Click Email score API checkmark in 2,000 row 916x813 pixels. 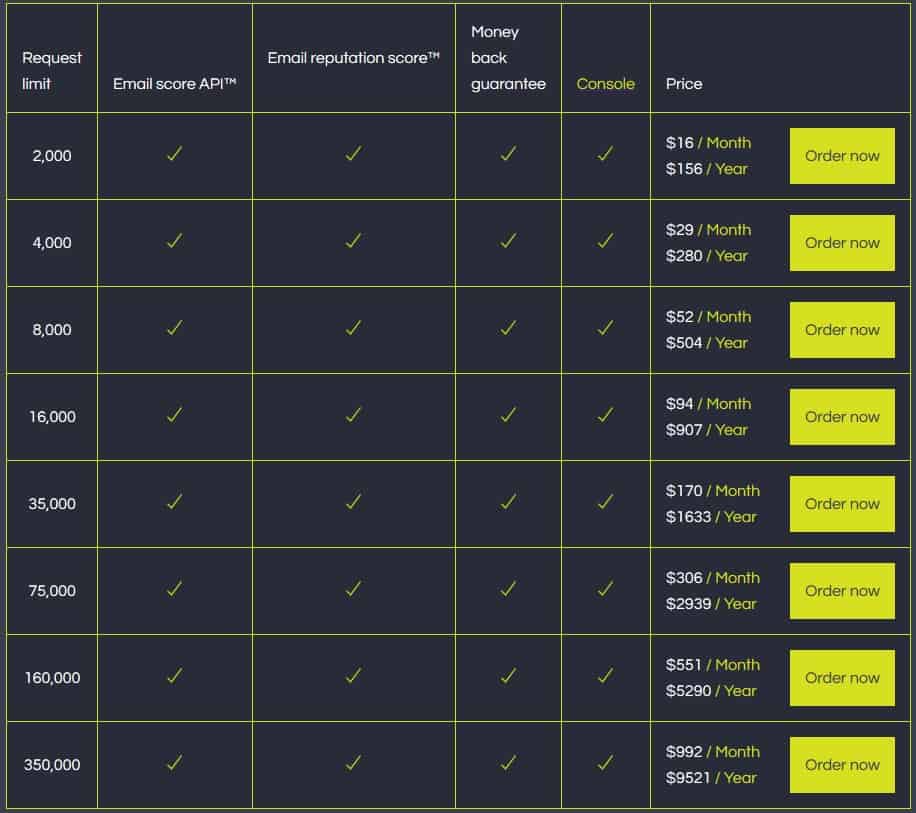click(x=174, y=154)
